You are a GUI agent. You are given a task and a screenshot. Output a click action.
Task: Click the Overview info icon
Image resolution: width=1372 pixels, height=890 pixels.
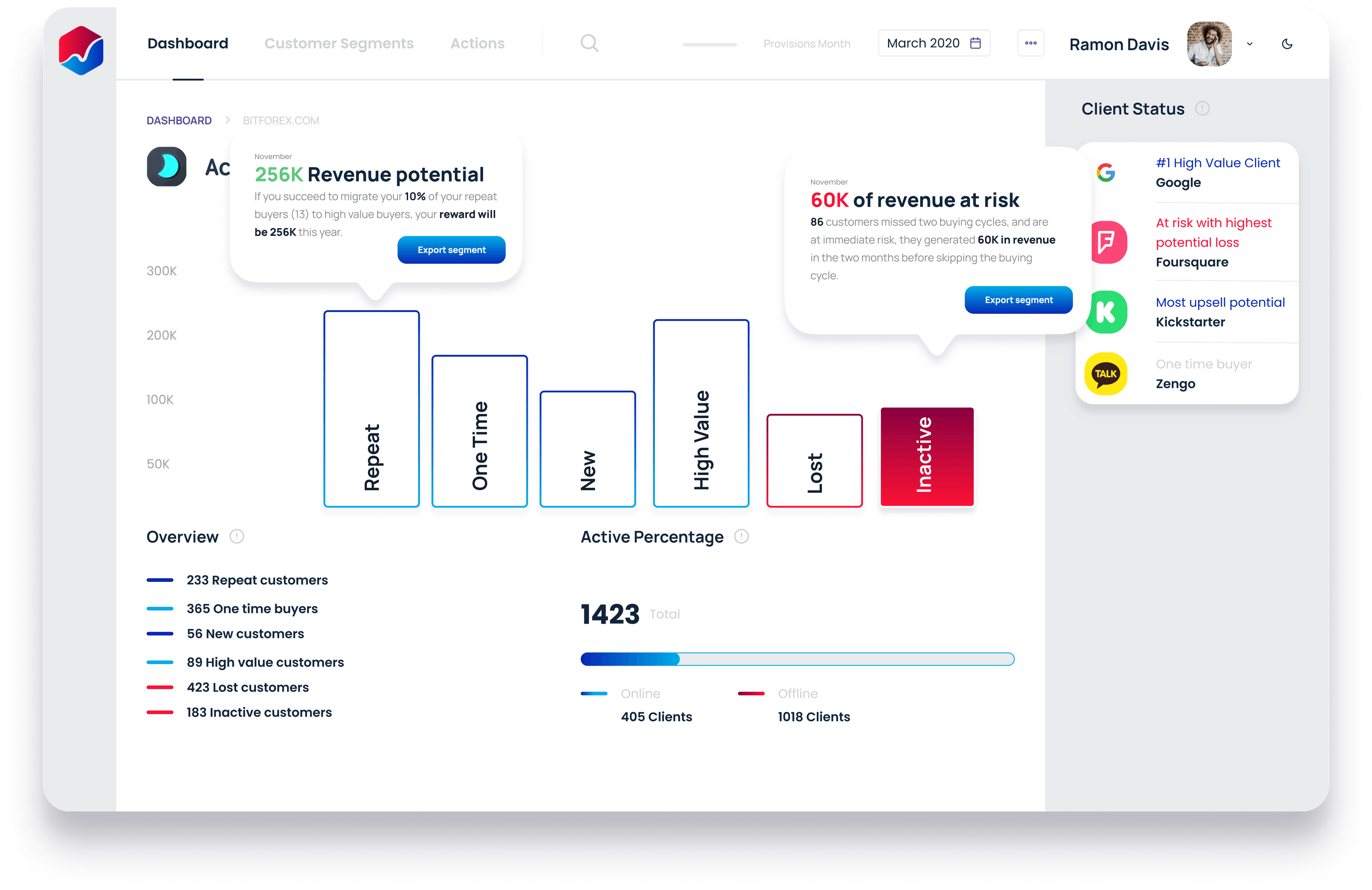point(237,537)
